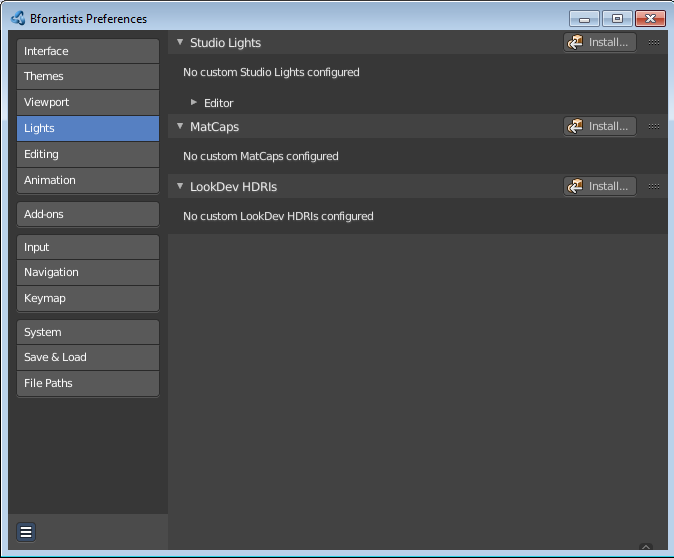The height and width of the screenshot is (558, 674).
Task: Collapse the MatCaps panel
Action: click(x=180, y=126)
